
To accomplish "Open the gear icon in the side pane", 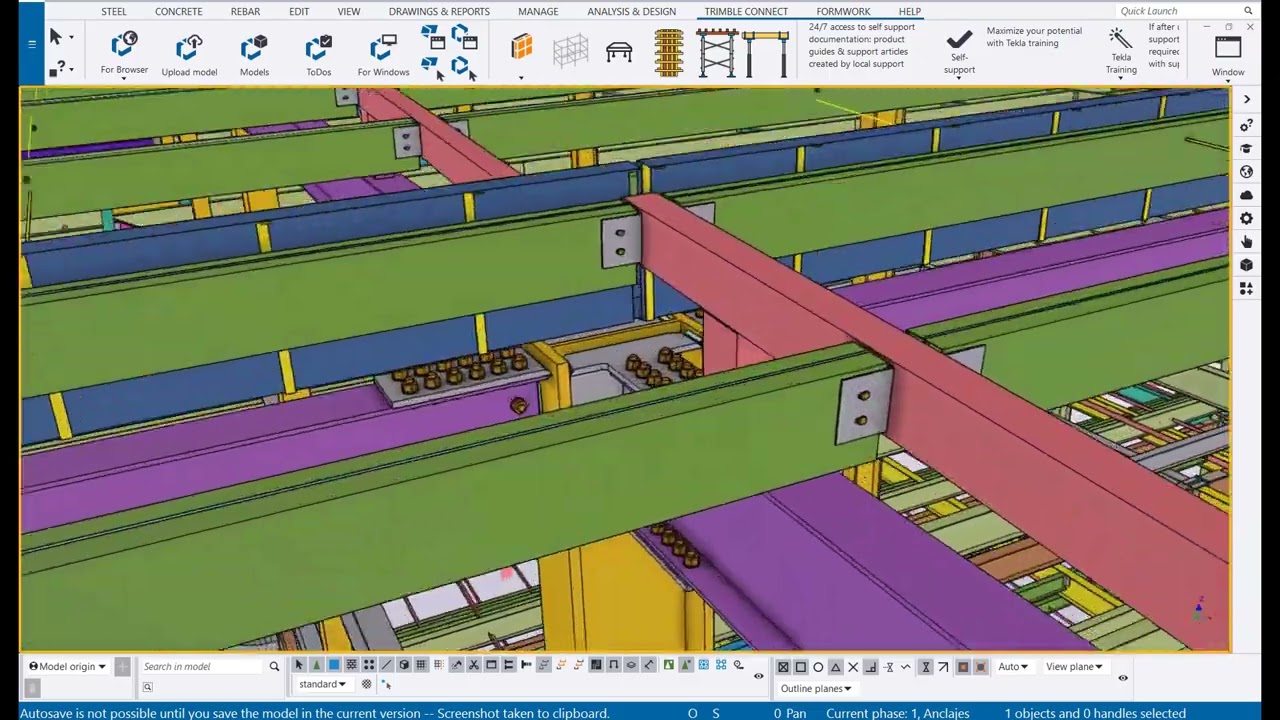I will [1246, 219].
